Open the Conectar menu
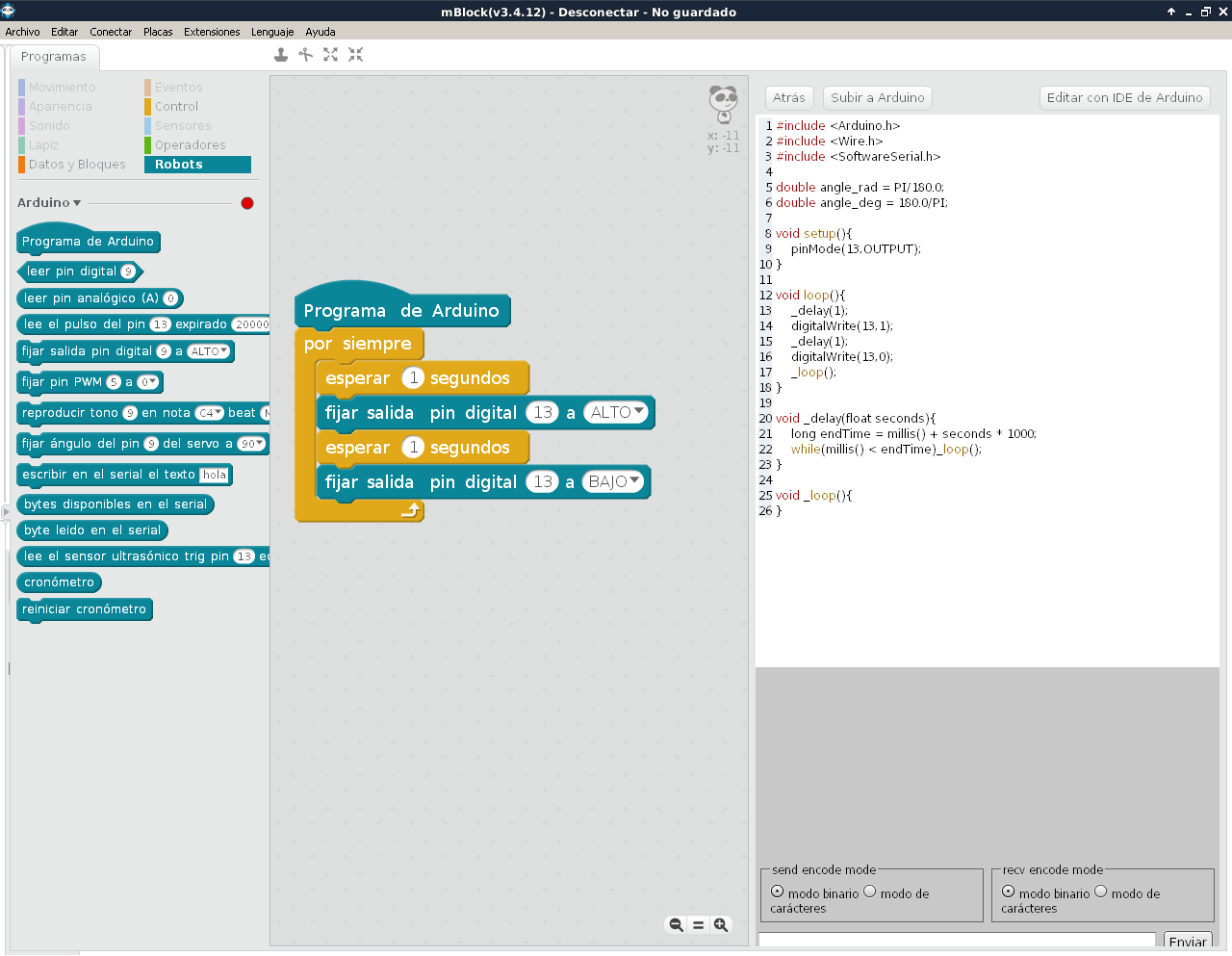This screenshot has width=1232, height=956. 110,31
